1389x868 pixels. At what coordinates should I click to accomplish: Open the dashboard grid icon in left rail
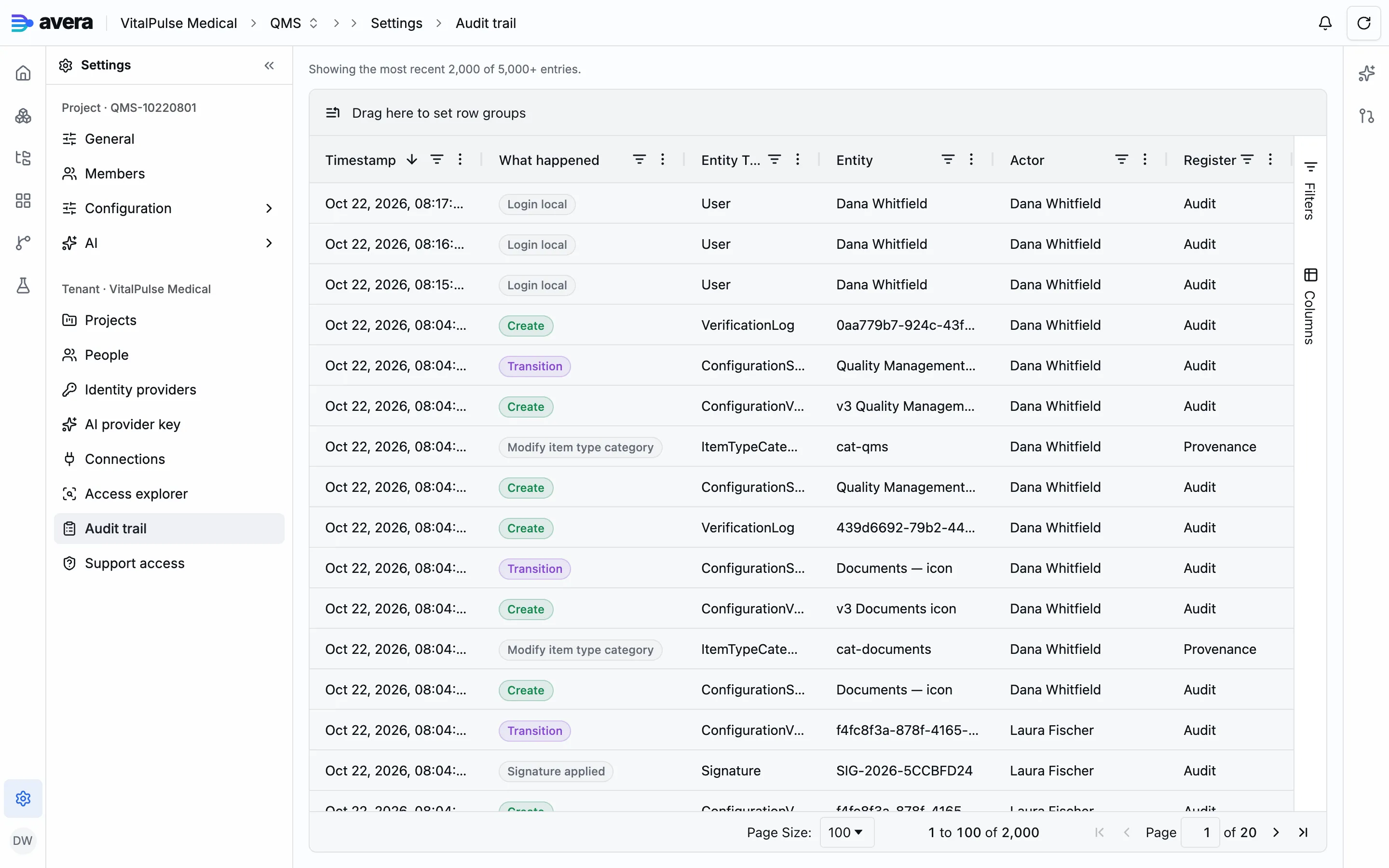coord(23,200)
